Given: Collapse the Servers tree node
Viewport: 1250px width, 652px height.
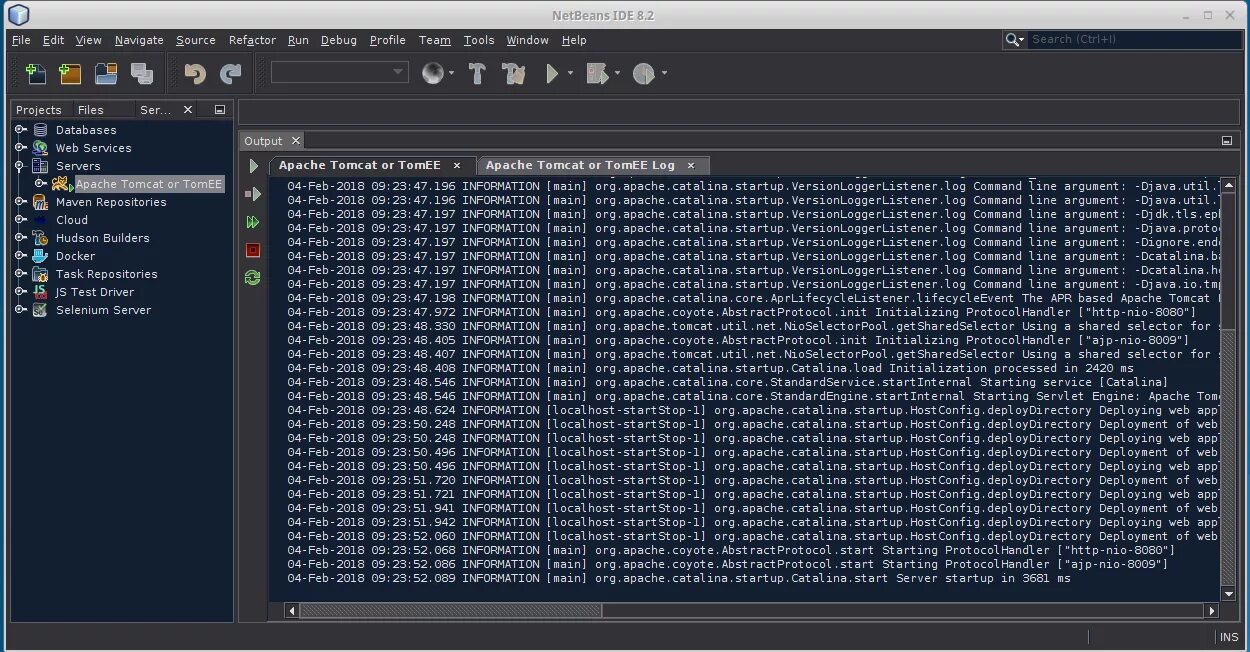Looking at the screenshot, I should [x=19, y=166].
